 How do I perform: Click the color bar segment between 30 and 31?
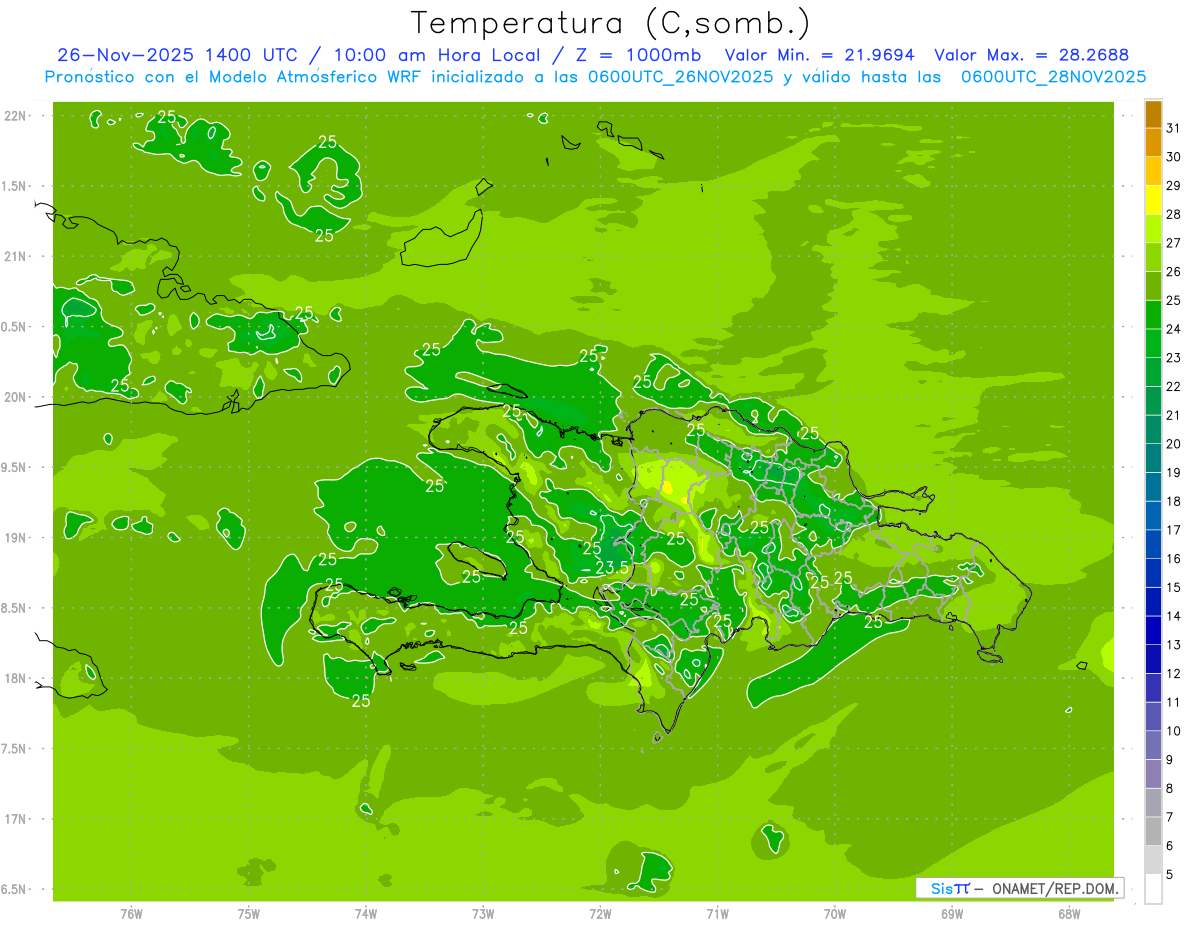(1153, 143)
